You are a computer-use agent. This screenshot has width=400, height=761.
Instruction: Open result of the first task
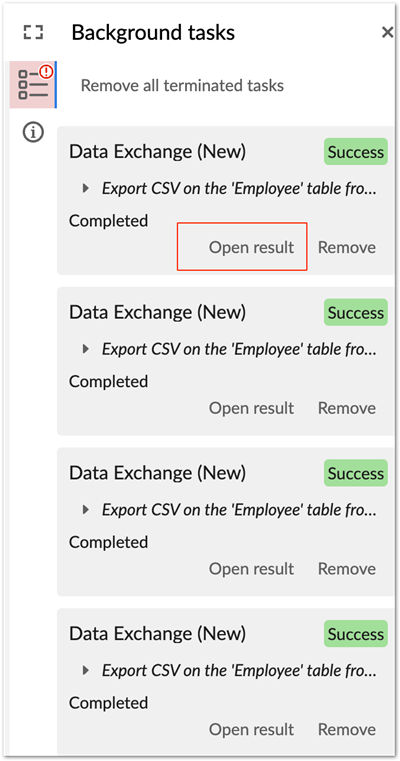(251, 247)
